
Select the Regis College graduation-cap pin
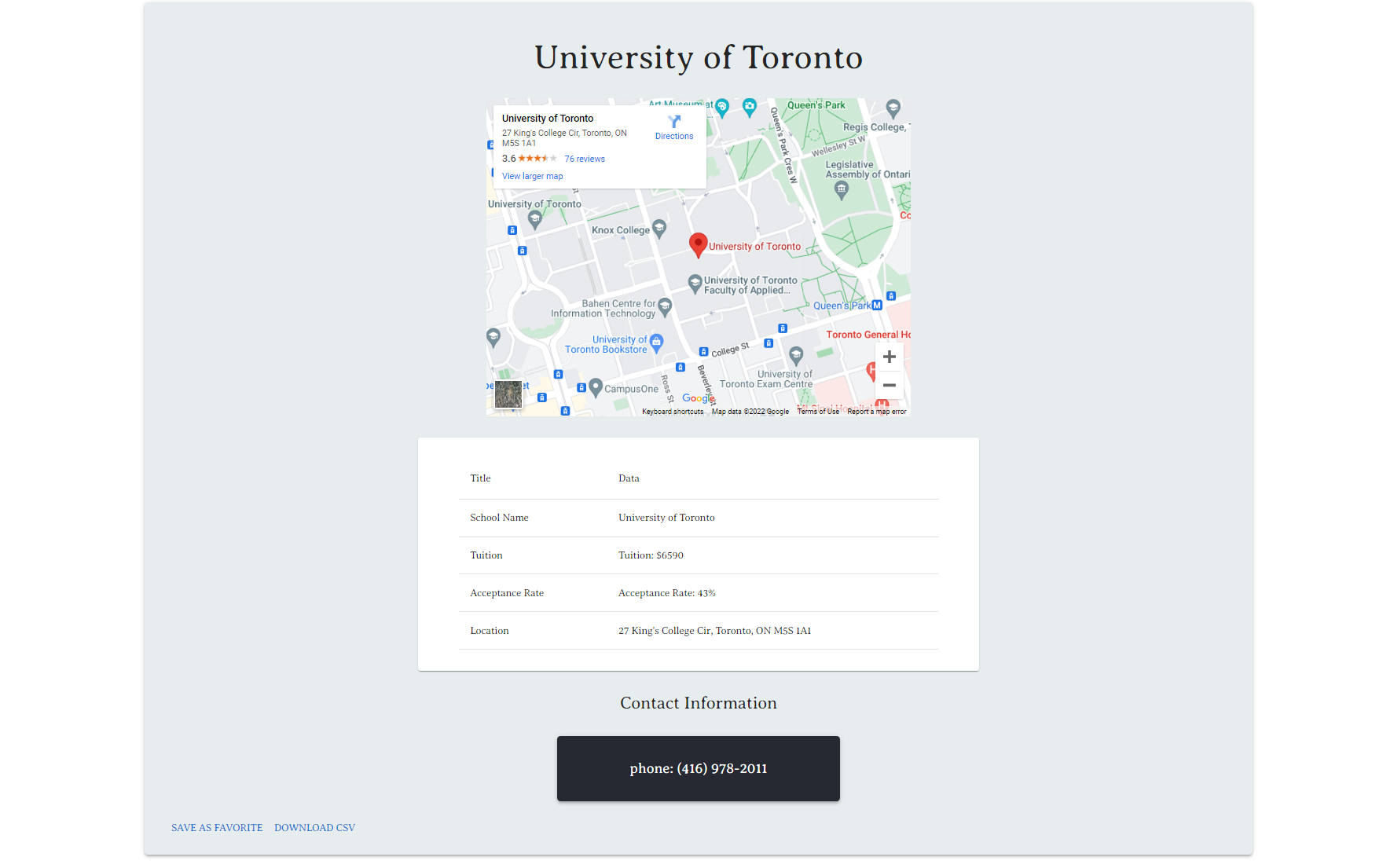click(x=893, y=108)
